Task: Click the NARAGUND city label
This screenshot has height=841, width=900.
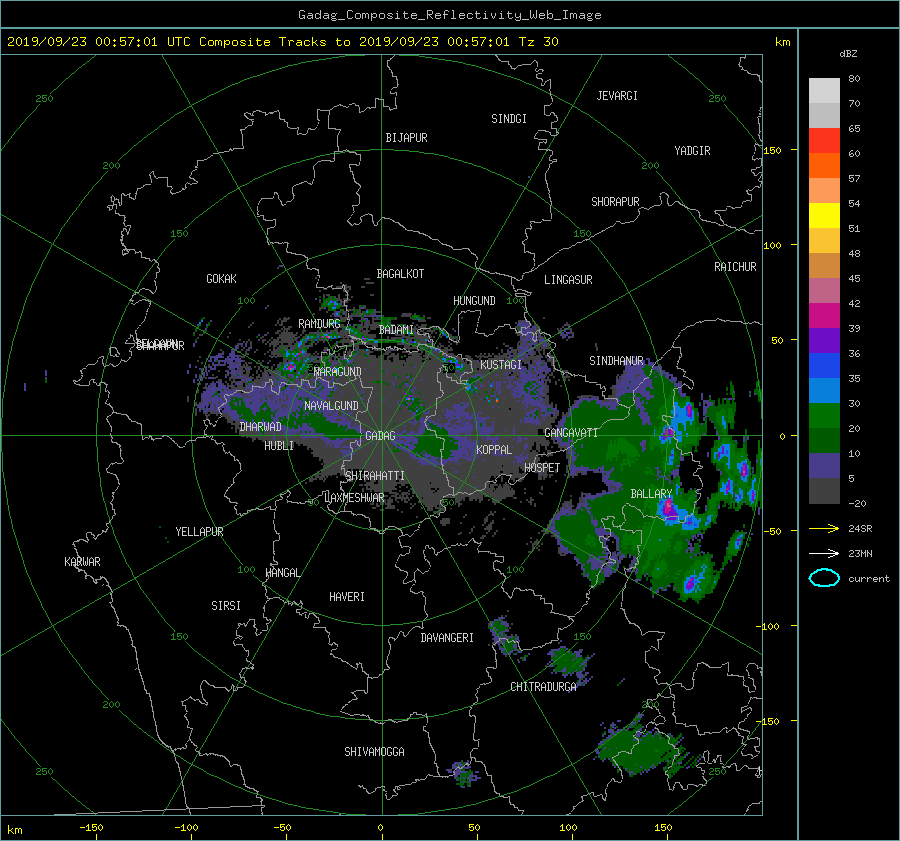Action: [x=338, y=372]
